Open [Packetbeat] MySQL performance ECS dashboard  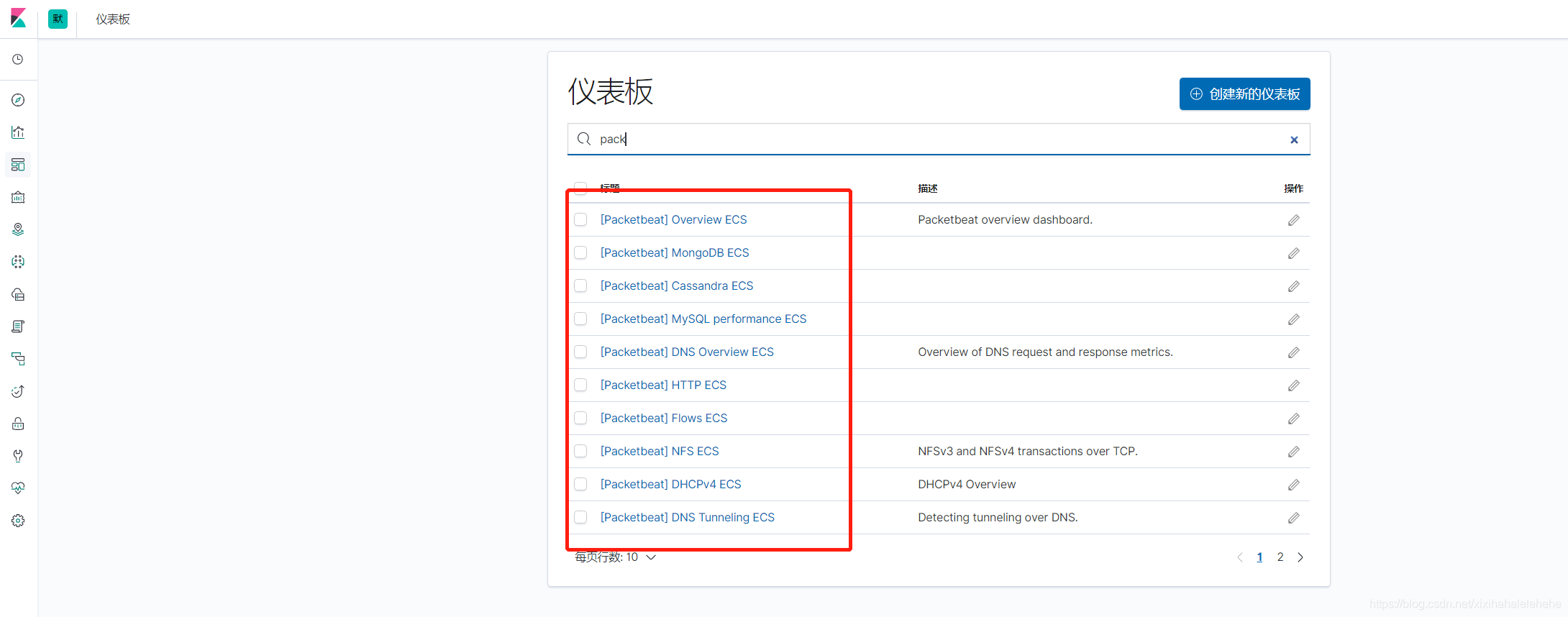tap(703, 319)
